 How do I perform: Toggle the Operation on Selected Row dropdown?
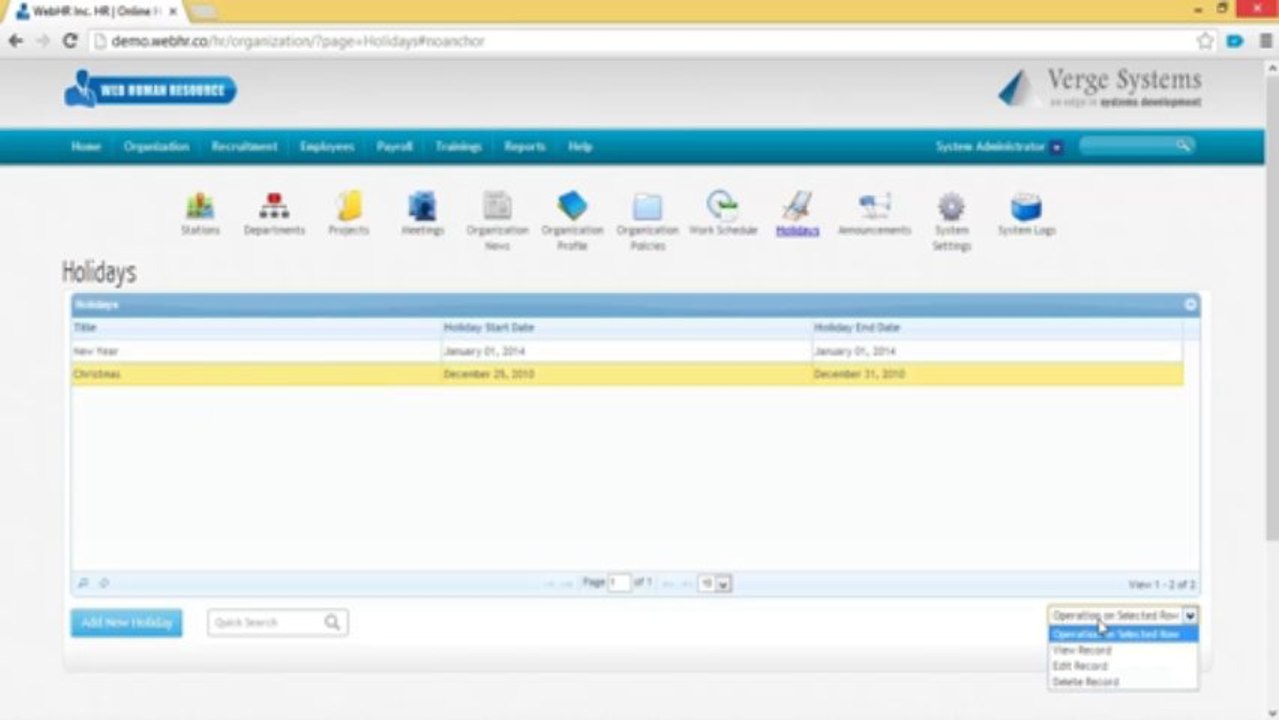coord(1123,616)
